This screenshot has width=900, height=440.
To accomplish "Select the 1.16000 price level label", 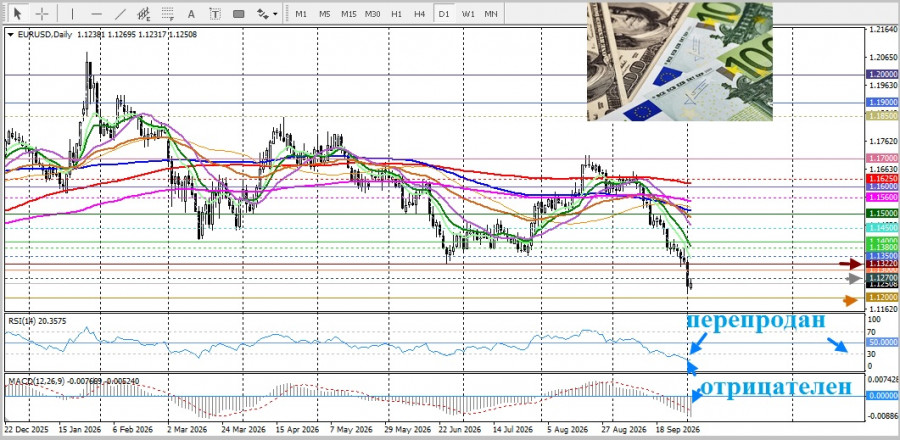I will coord(882,186).
